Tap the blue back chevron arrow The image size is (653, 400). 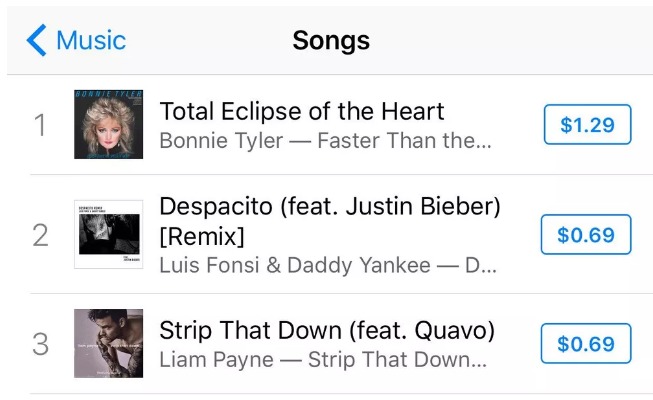pos(36,41)
